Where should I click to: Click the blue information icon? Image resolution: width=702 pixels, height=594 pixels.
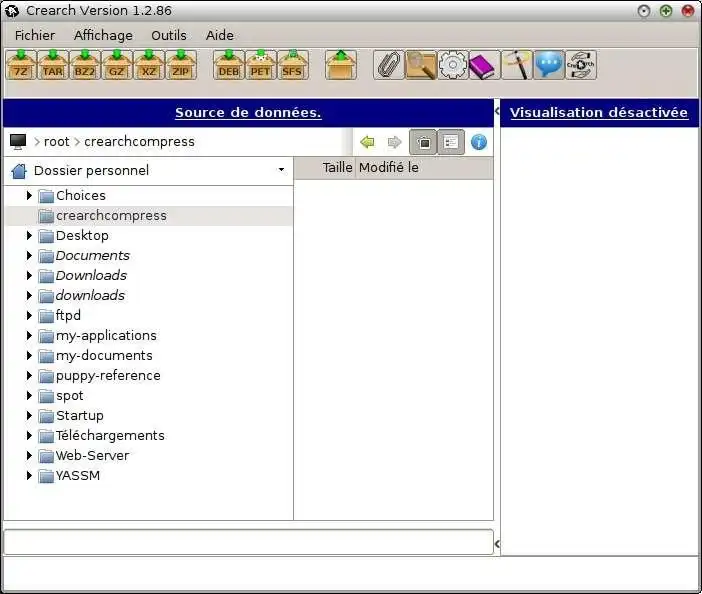[479, 142]
